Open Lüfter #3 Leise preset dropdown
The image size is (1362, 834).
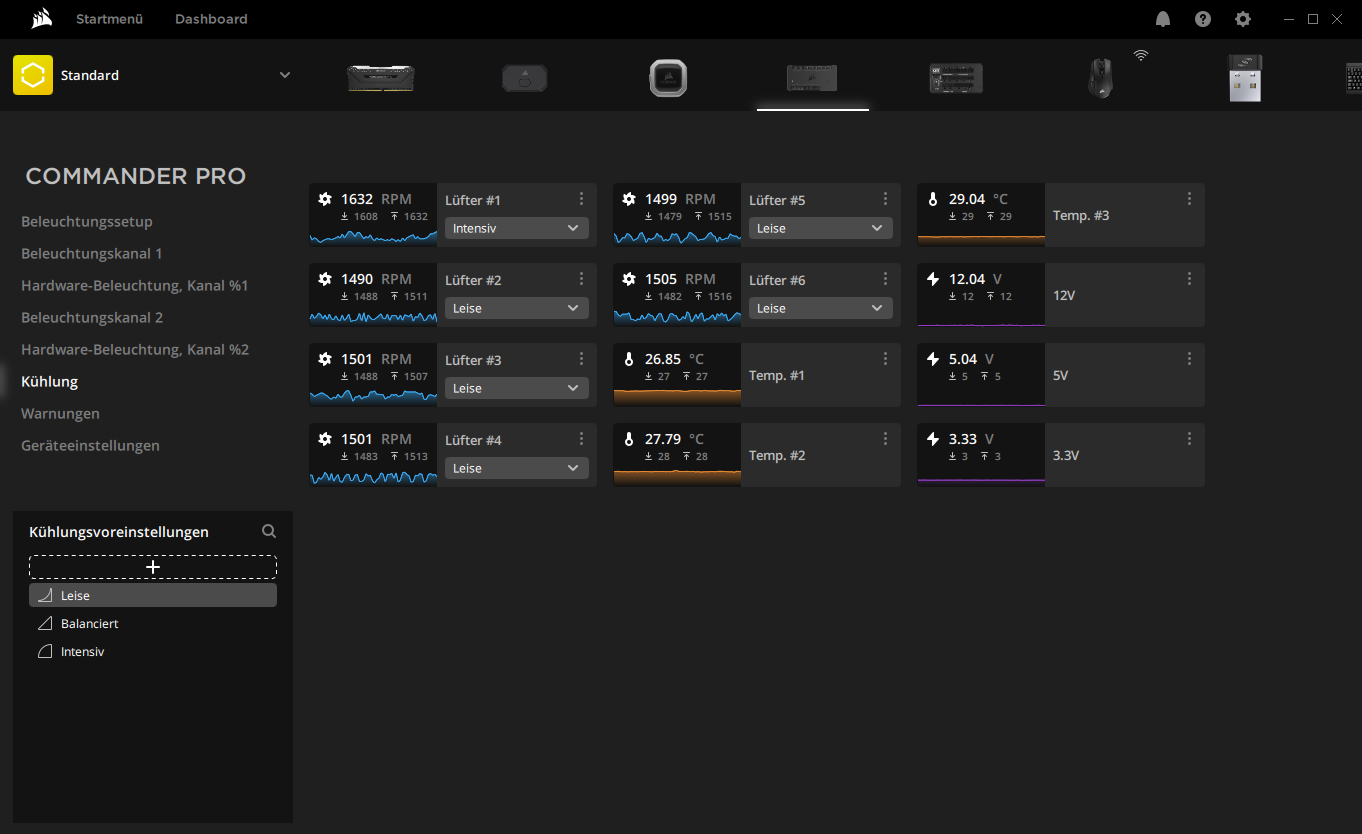point(517,388)
